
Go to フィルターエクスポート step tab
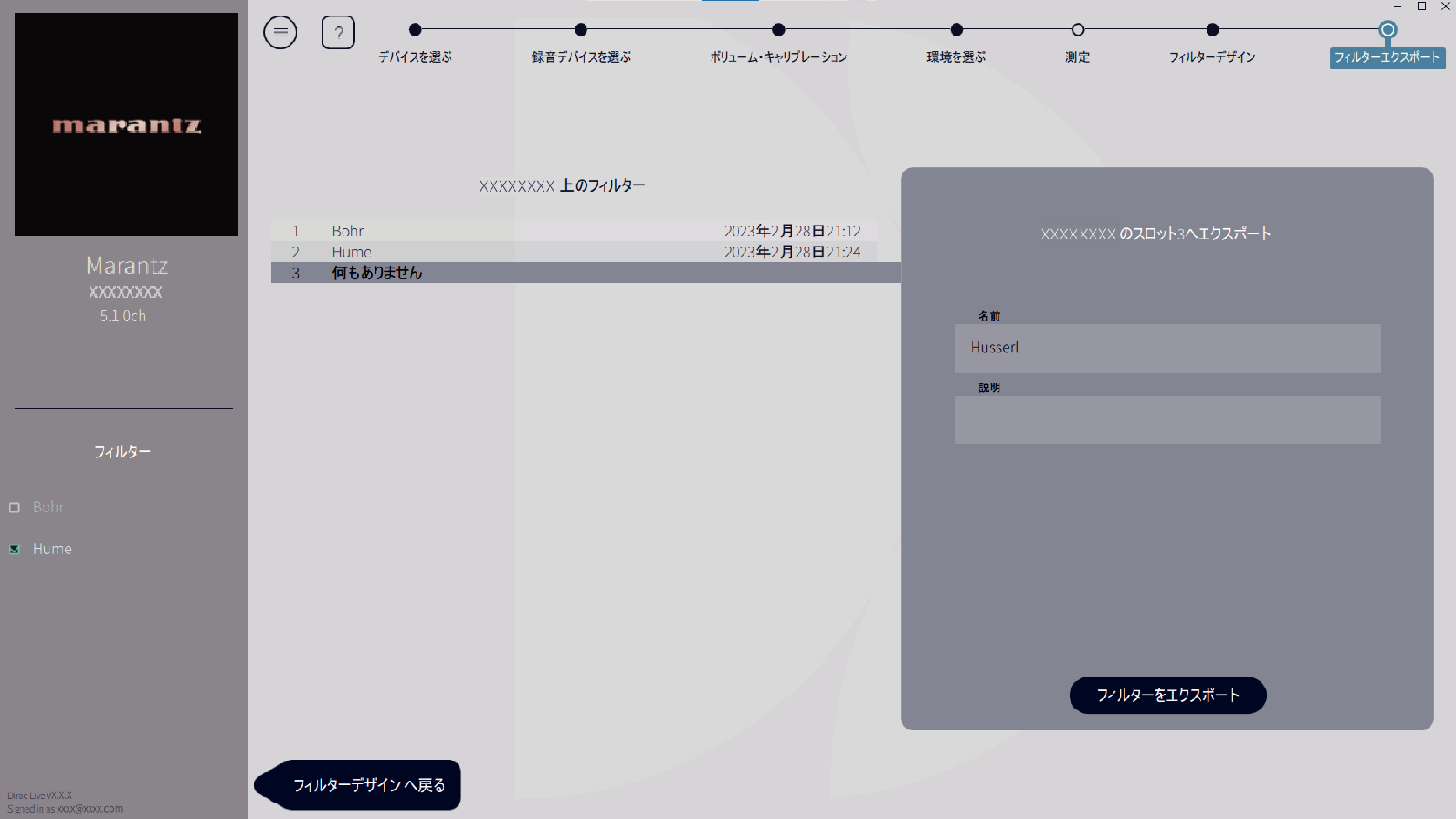coord(1387,58)
